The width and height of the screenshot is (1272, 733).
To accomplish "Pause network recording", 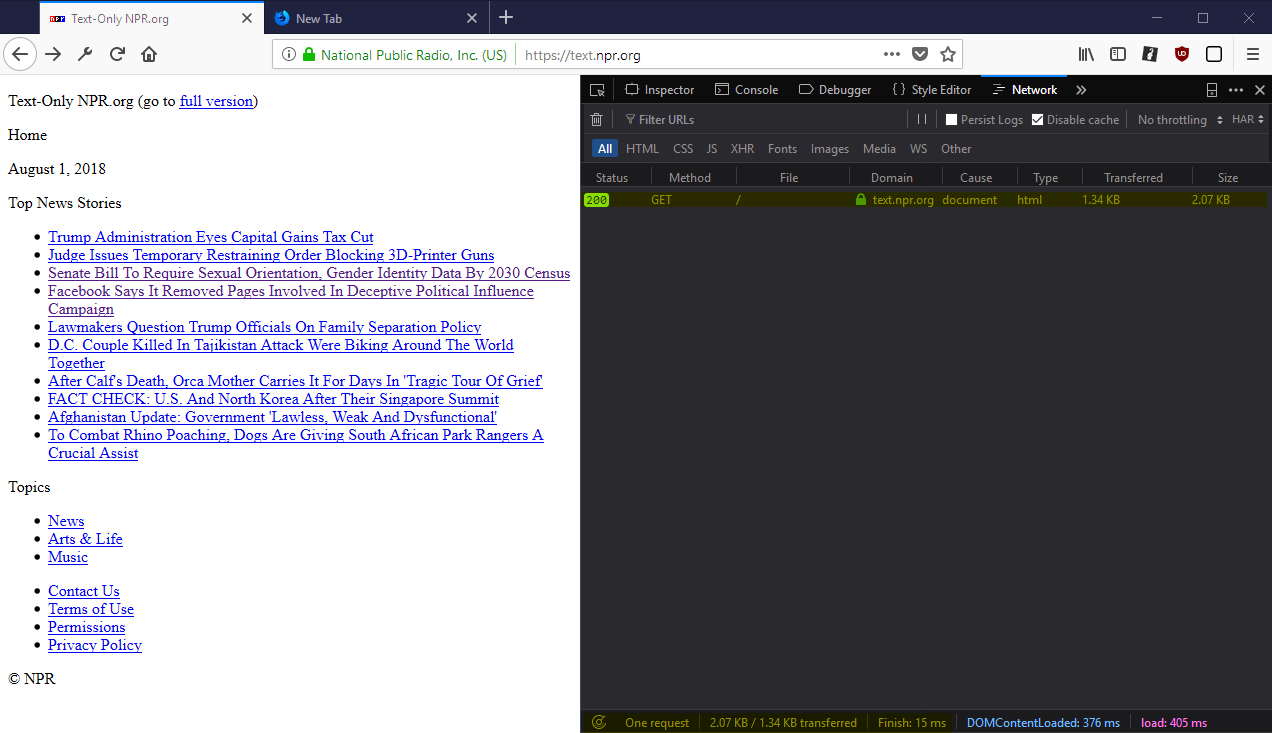I will tap(922, 119).
